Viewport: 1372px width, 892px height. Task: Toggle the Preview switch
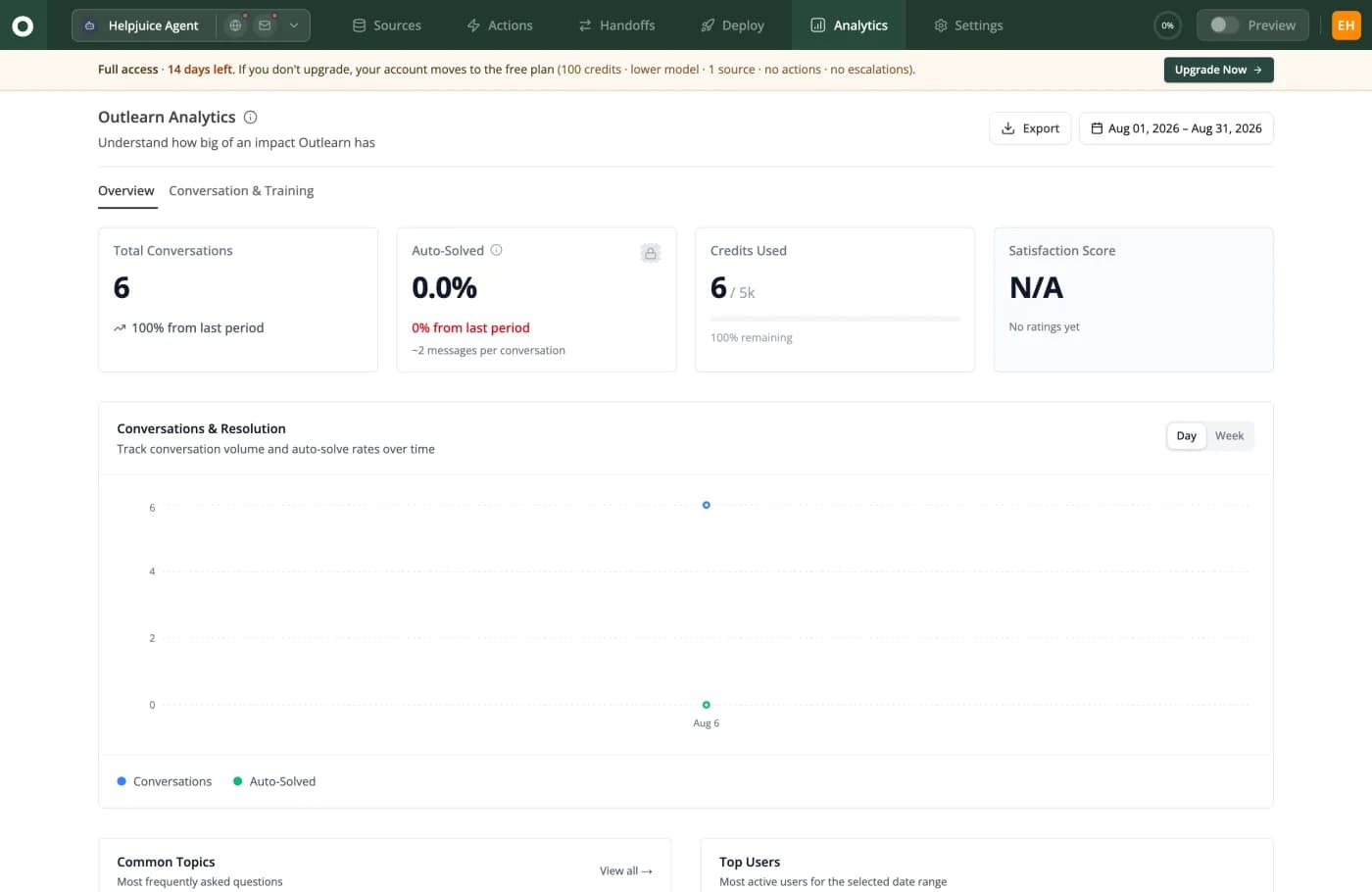point(1224,25)
